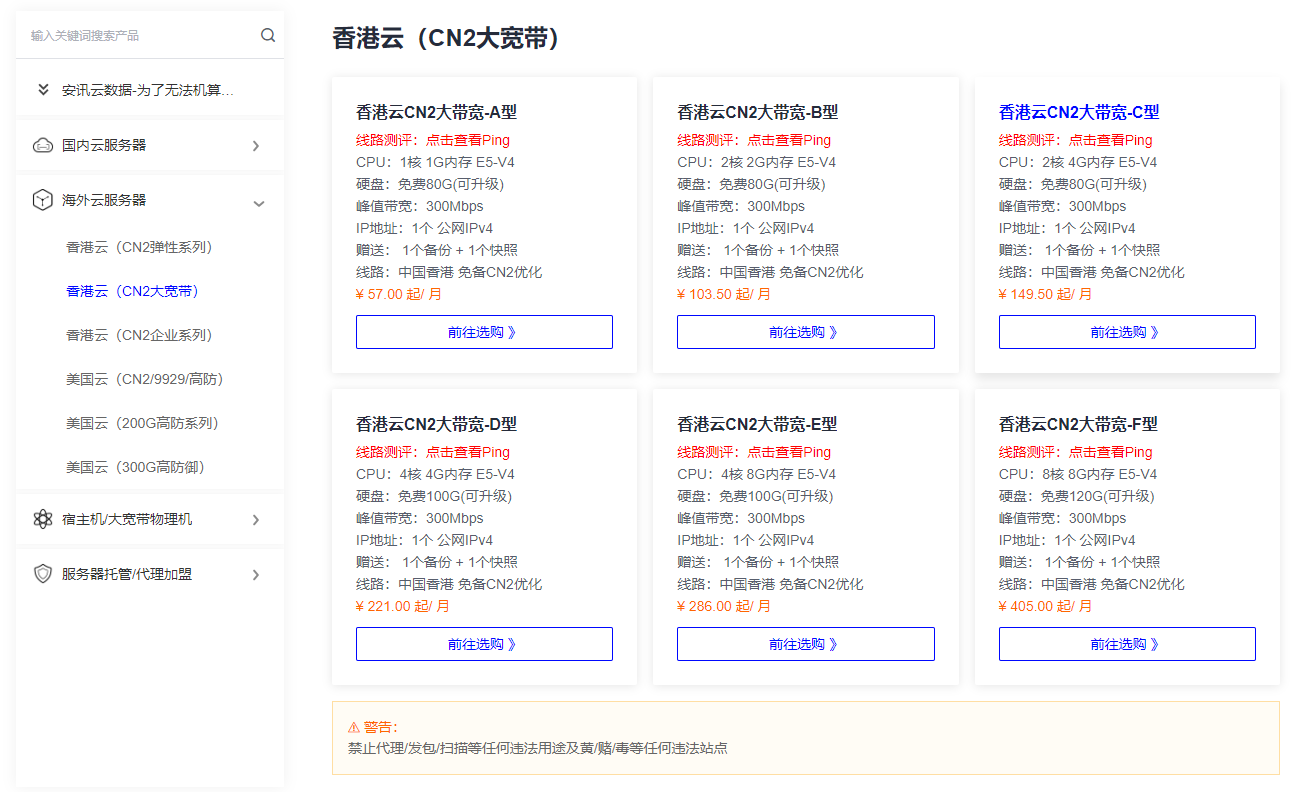
Task: Select 香港云（CN2企业系列）sidebar item
Action: click(139, 335)
